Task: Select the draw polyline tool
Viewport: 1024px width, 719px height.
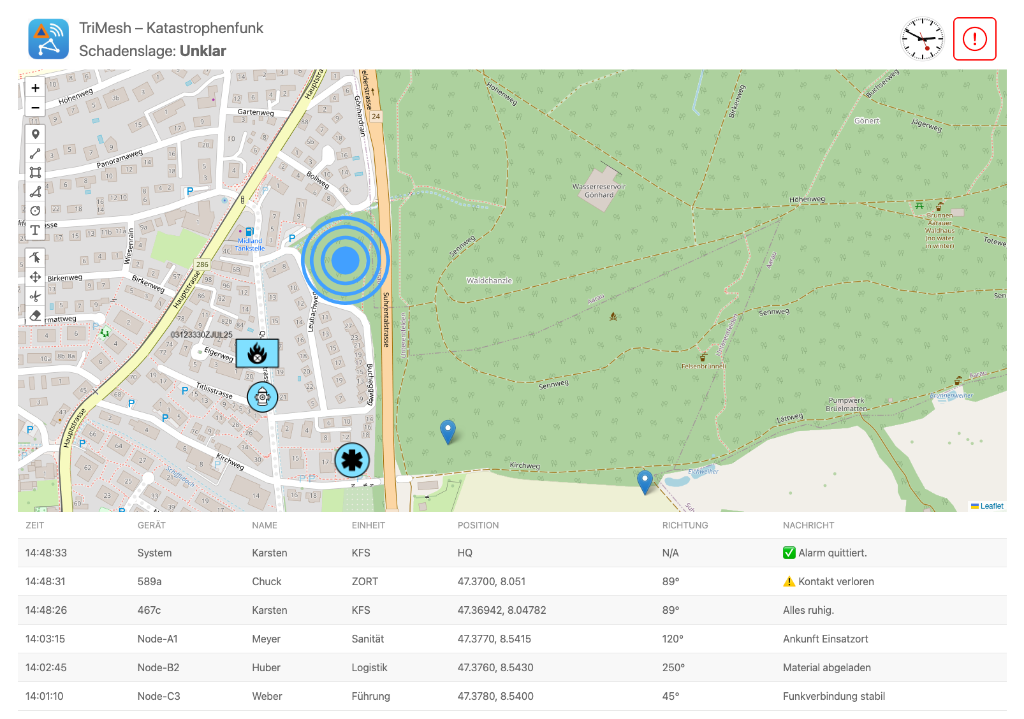Action: click(35, 153)
